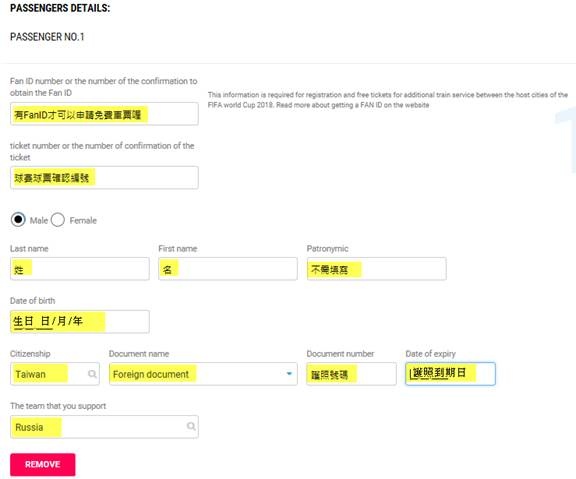
Task: Select the Female radio button
Action: (58, 220)
